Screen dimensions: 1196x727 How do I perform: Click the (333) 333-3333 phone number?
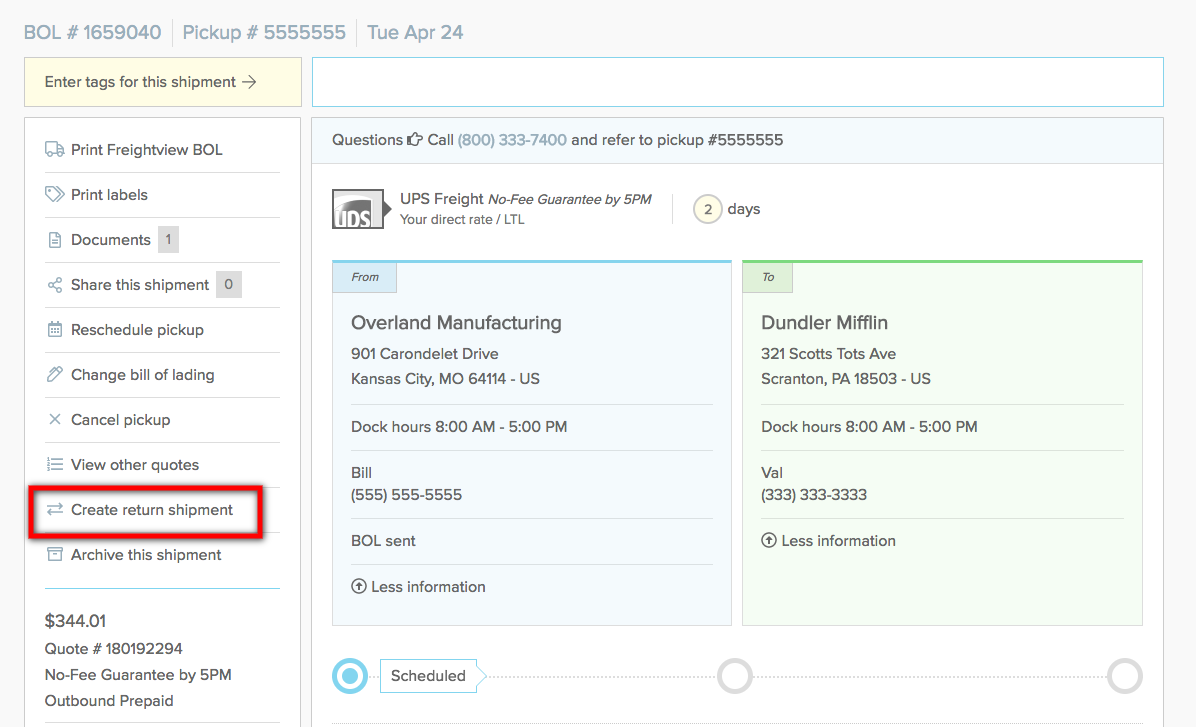pos(814,495)
